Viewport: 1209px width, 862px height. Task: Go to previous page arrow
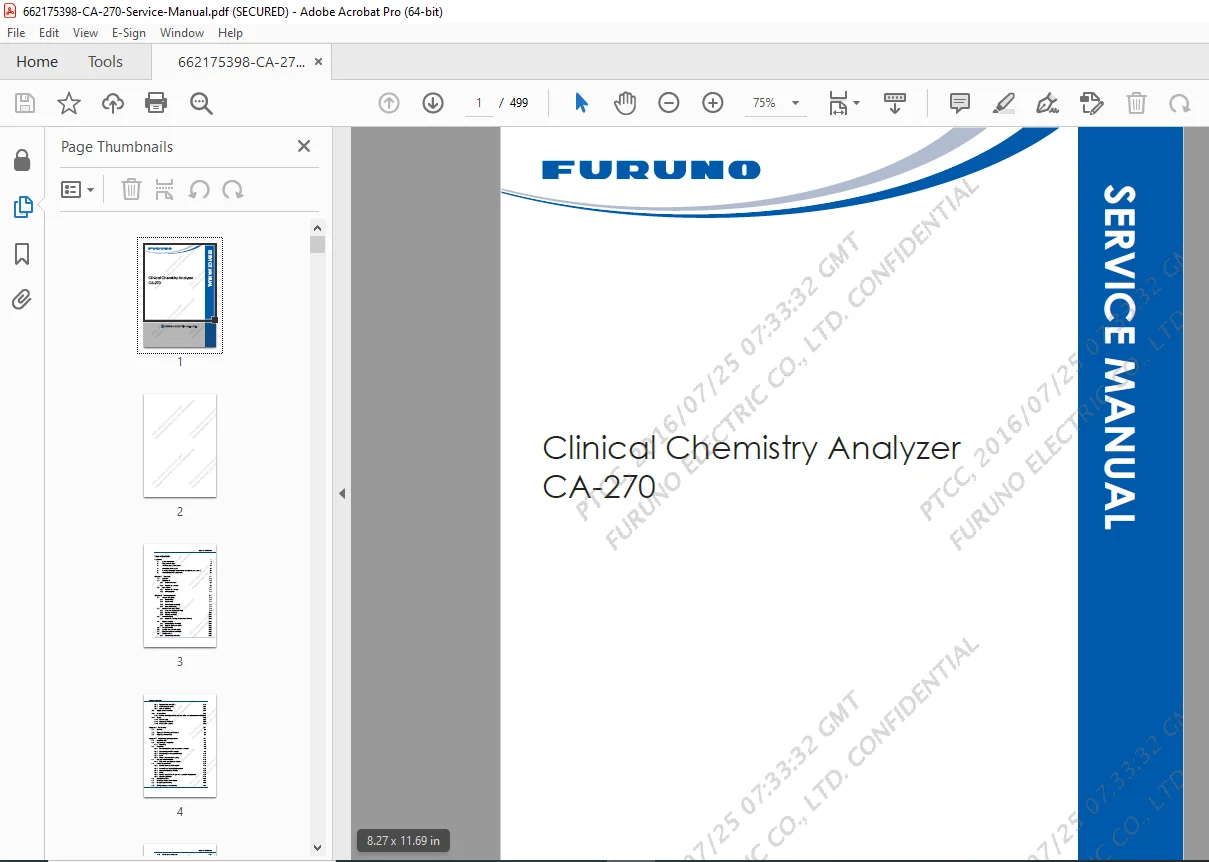click(389, 103)
